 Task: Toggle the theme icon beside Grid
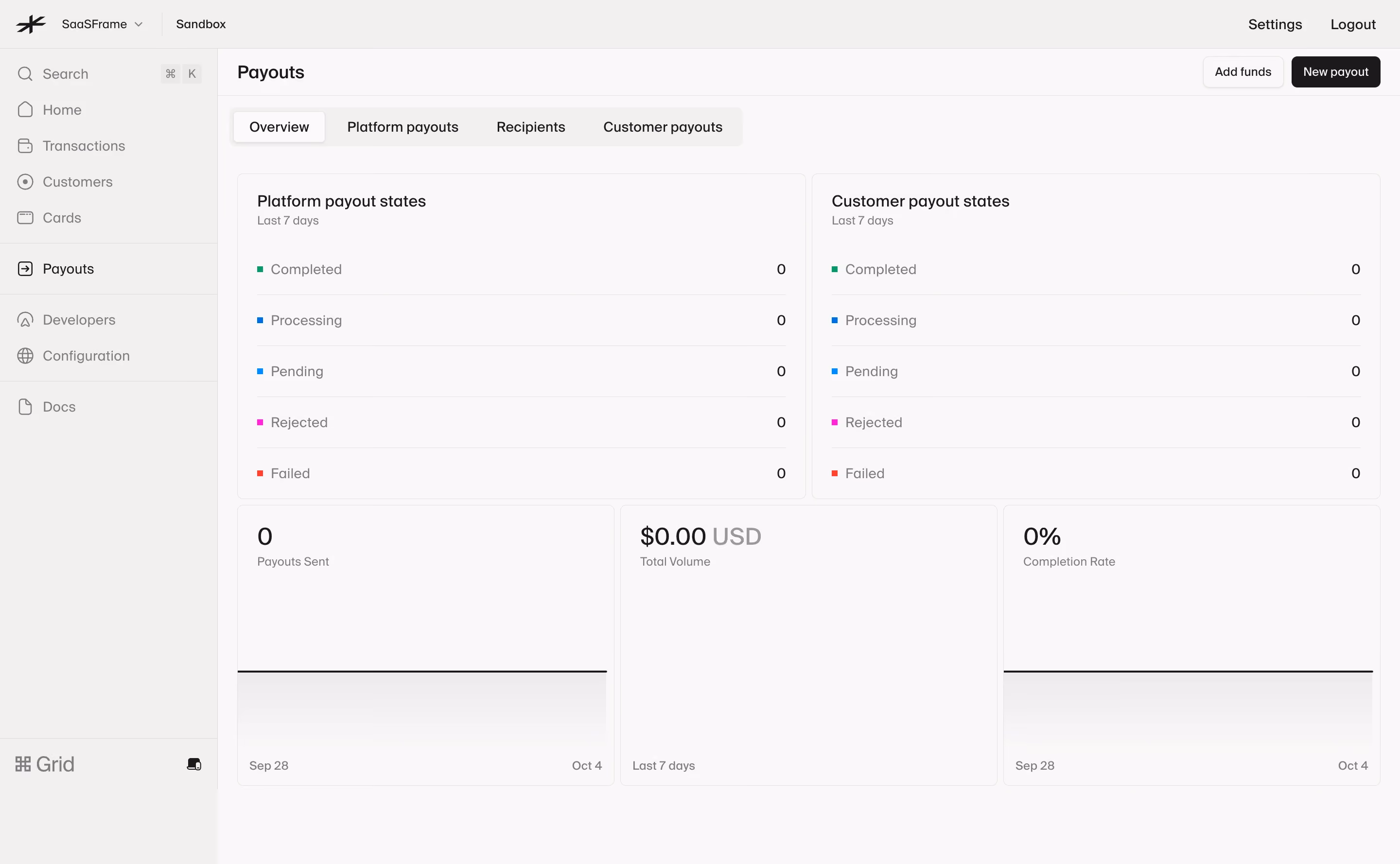[x=194, y=764]
